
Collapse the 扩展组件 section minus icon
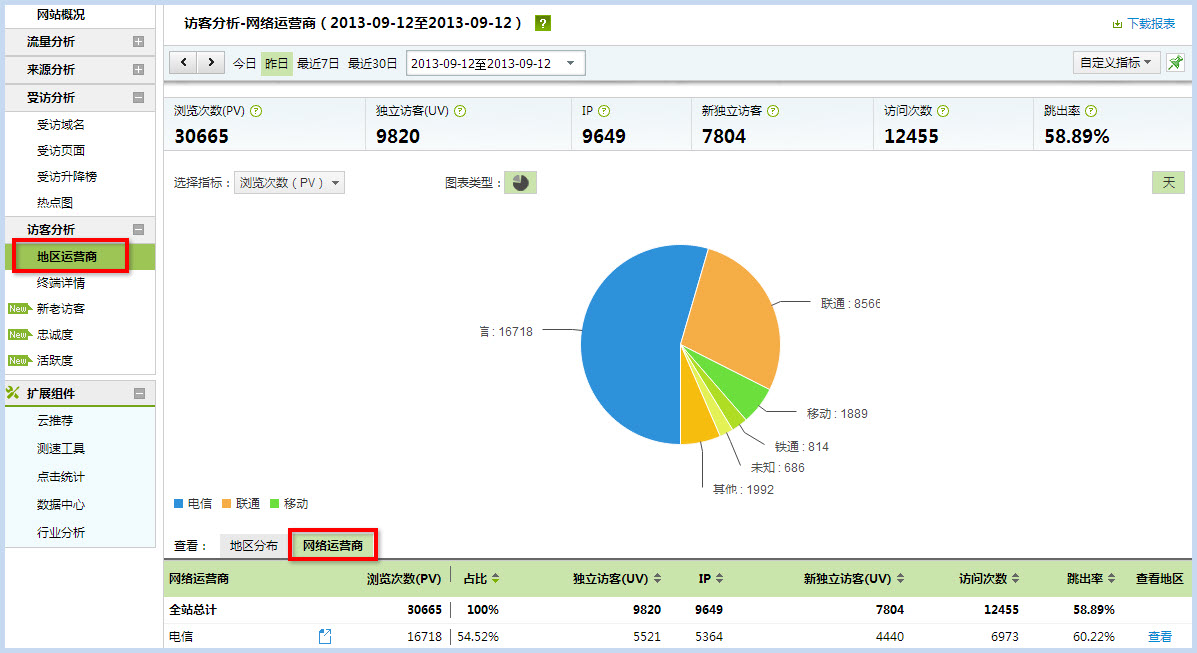[139, 393]
